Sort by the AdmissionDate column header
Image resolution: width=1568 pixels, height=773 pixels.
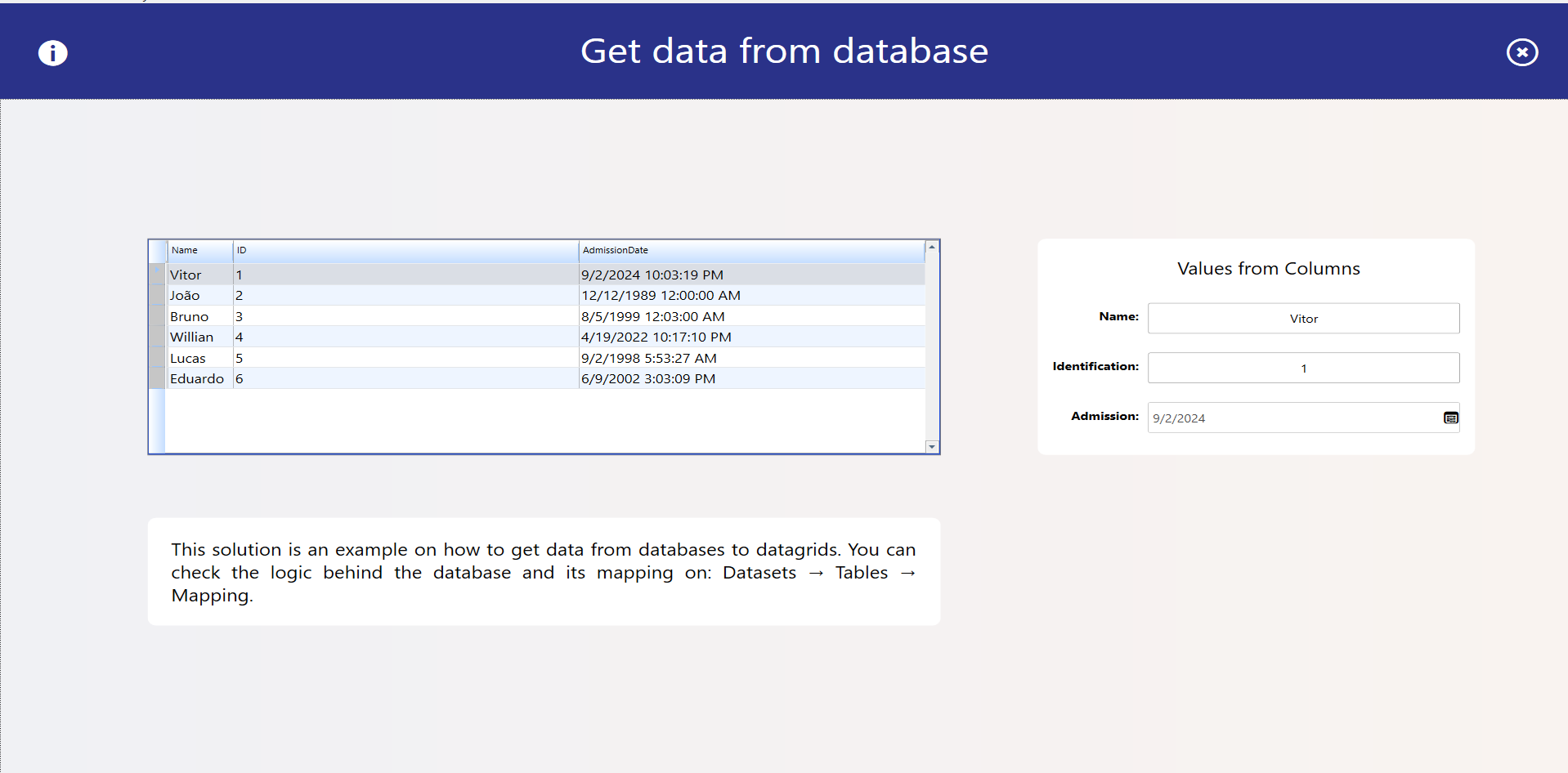click(750, 251)
